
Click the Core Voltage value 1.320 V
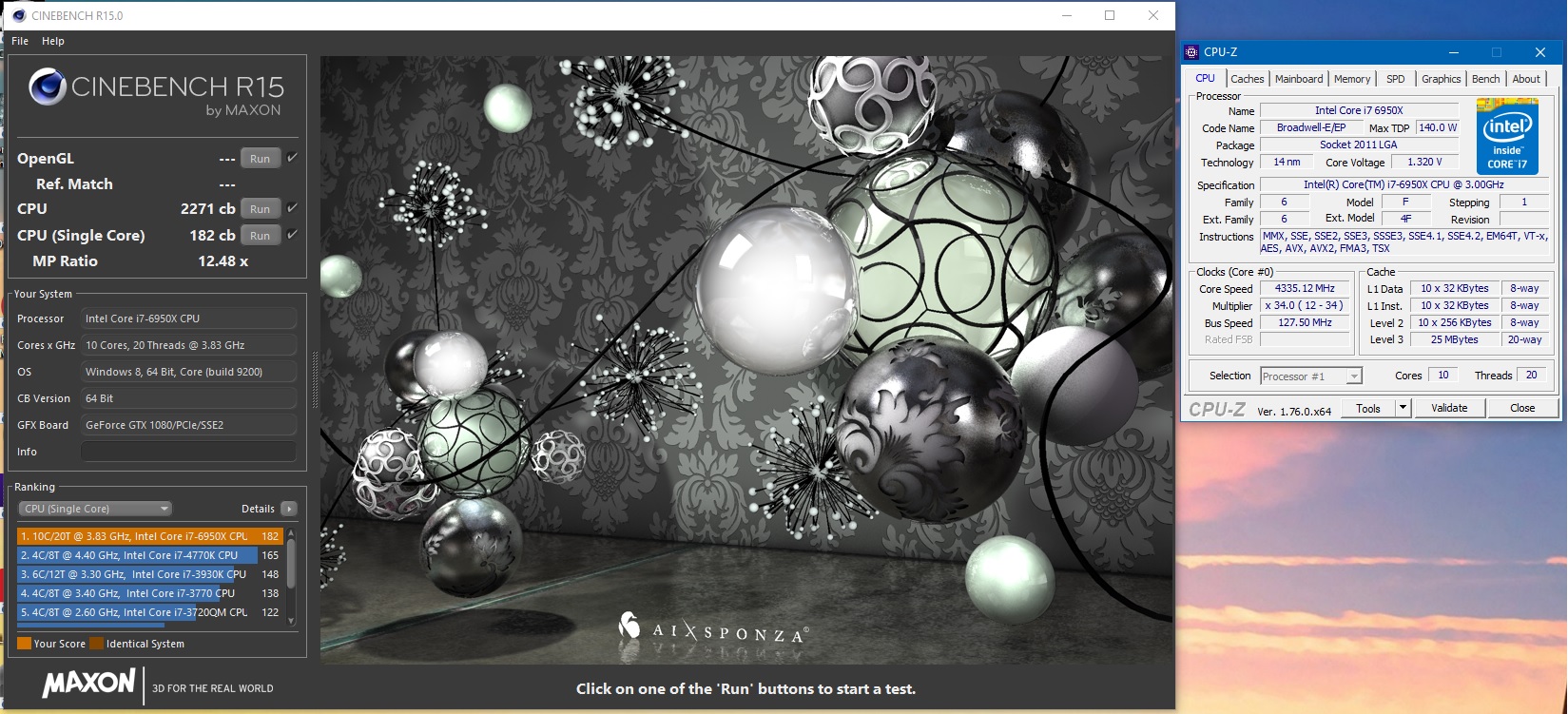[1424, 162]
